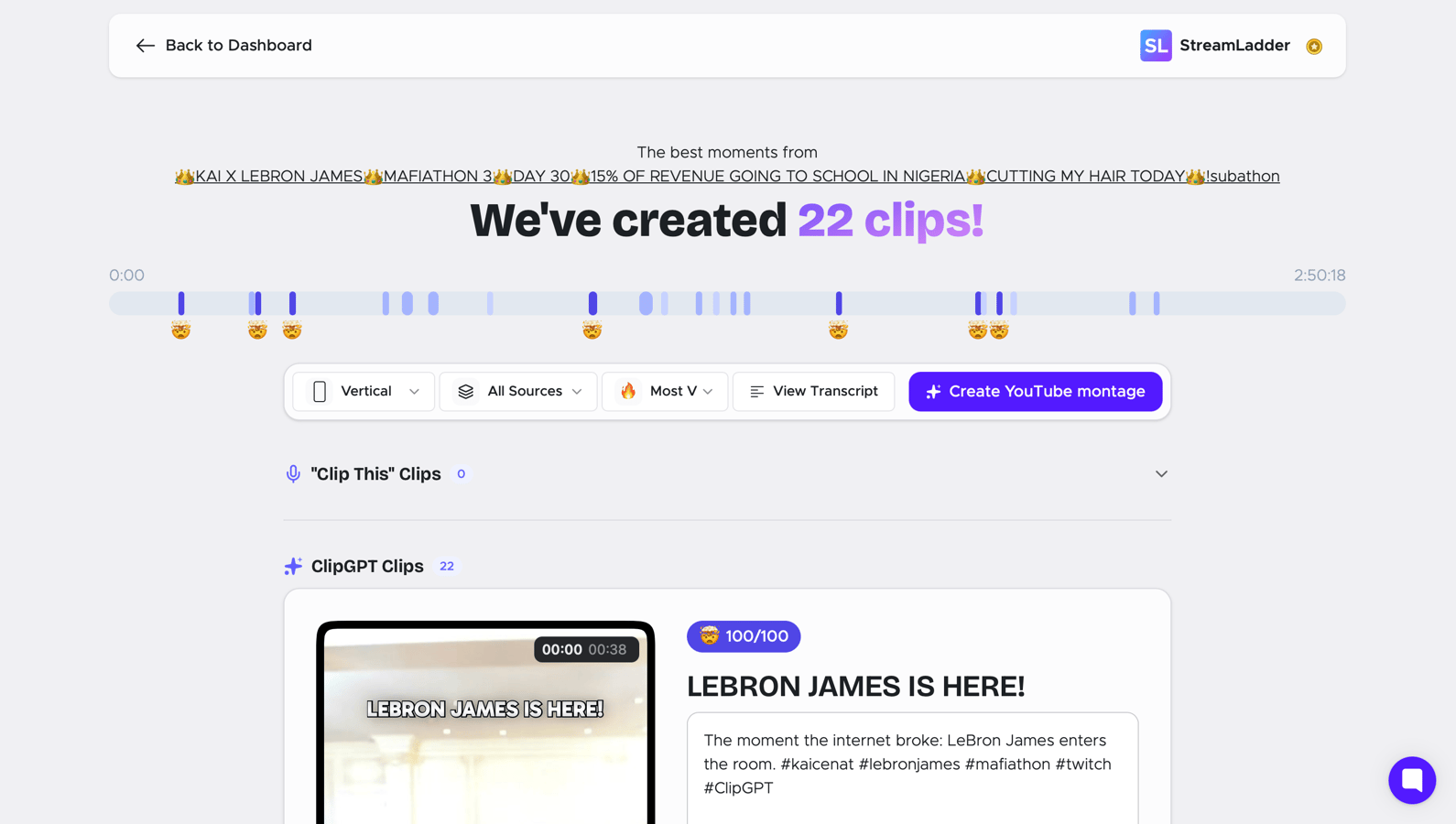Click the back arrow icon
The width and height of the screenshot is (1456, 824).
coord(145,46)
